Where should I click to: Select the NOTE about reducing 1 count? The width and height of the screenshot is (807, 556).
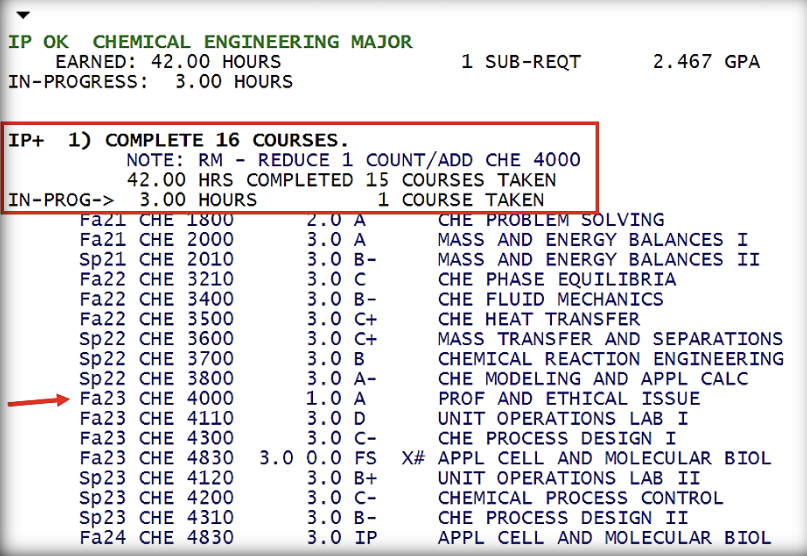[353, 160]
